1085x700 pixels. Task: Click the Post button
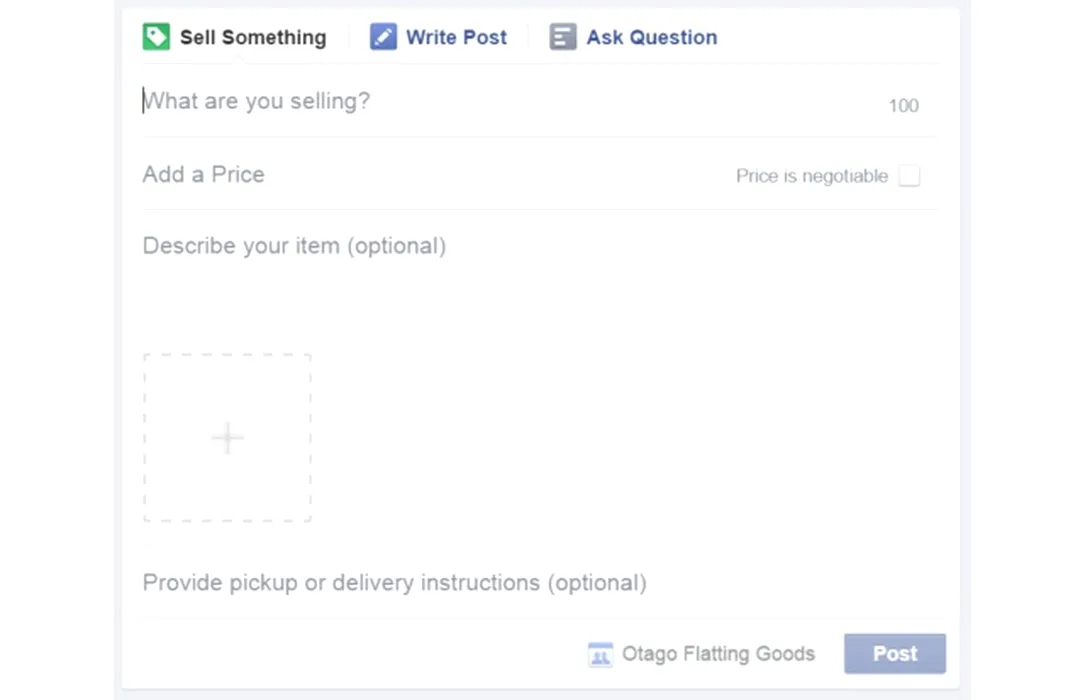[x=895, y=654]
